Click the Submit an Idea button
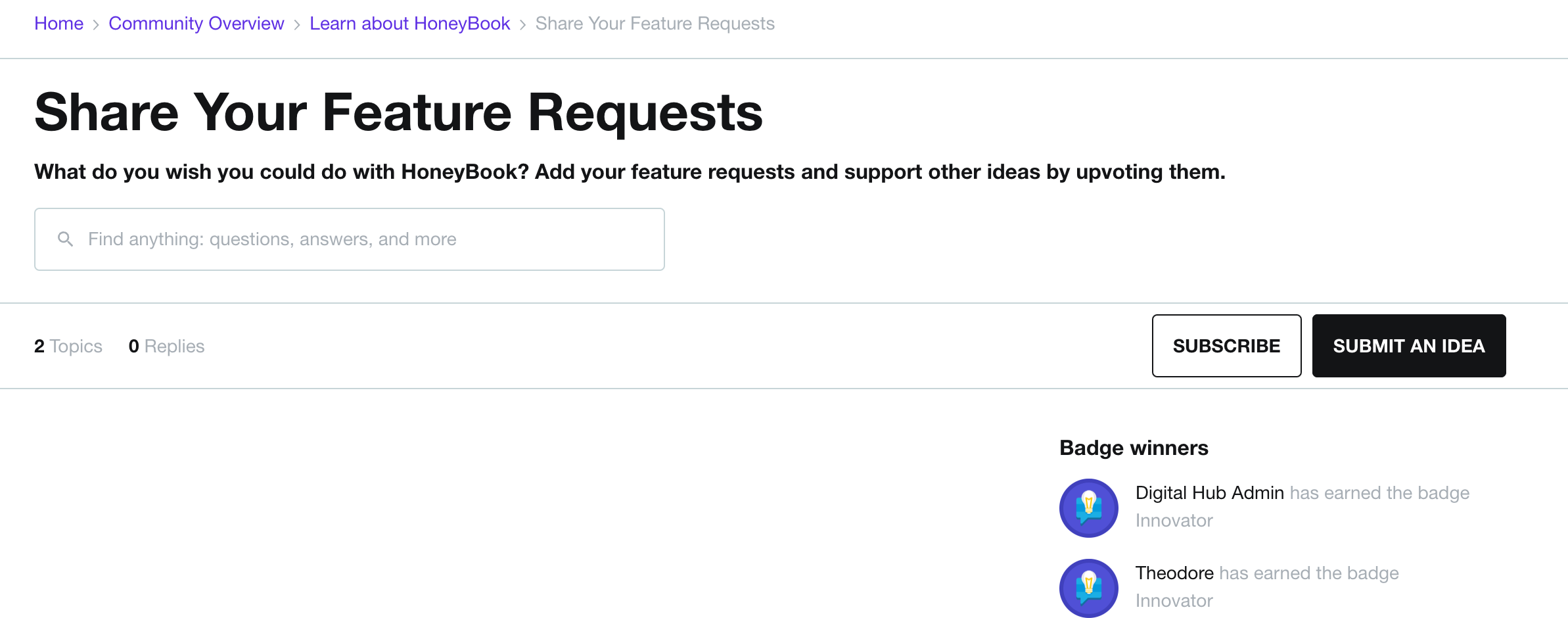The width and height of the screenshot is (1568, 618). point(1409,346)
